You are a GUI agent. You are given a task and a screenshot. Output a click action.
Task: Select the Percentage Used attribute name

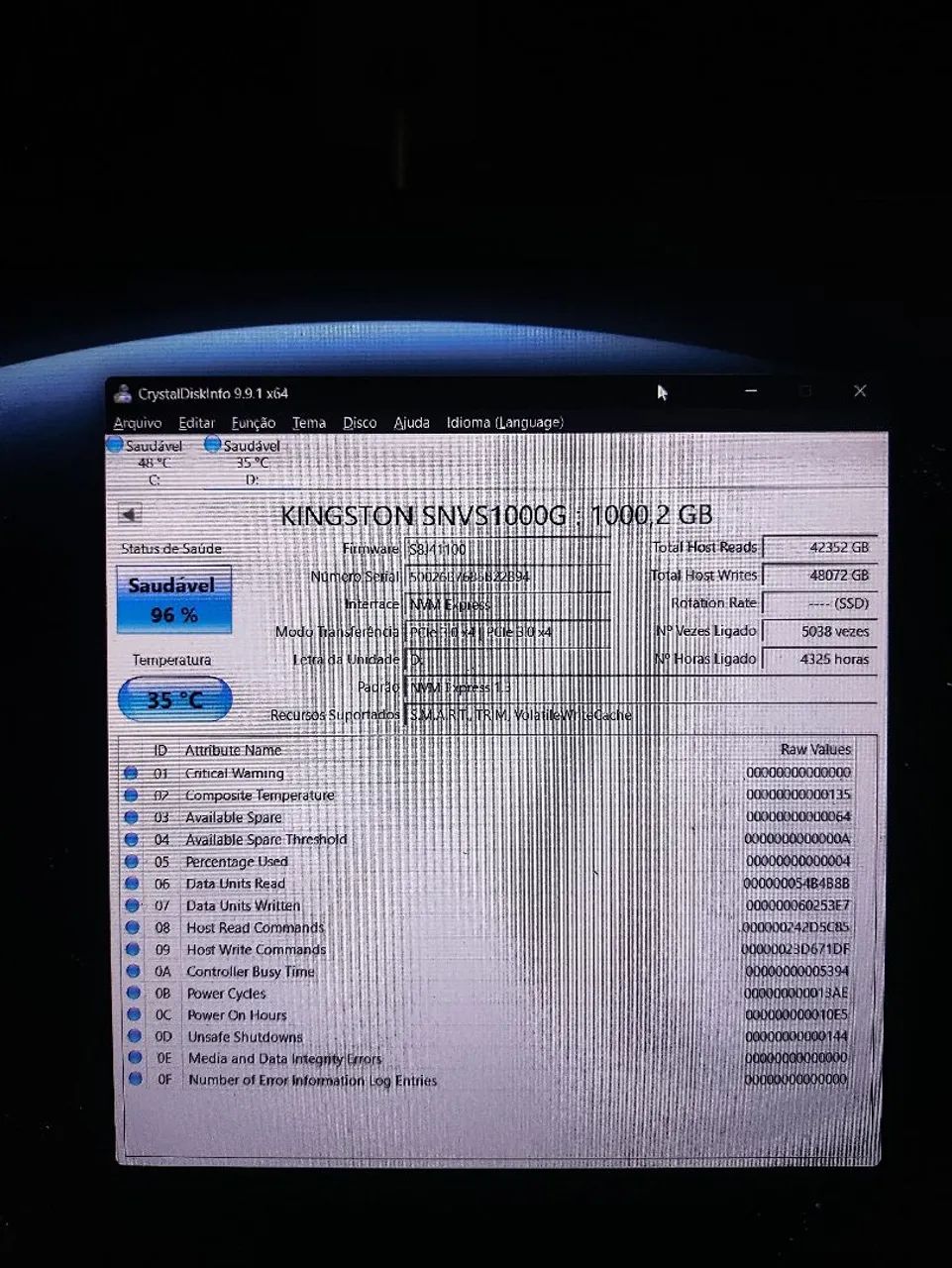tap(237, 862)
